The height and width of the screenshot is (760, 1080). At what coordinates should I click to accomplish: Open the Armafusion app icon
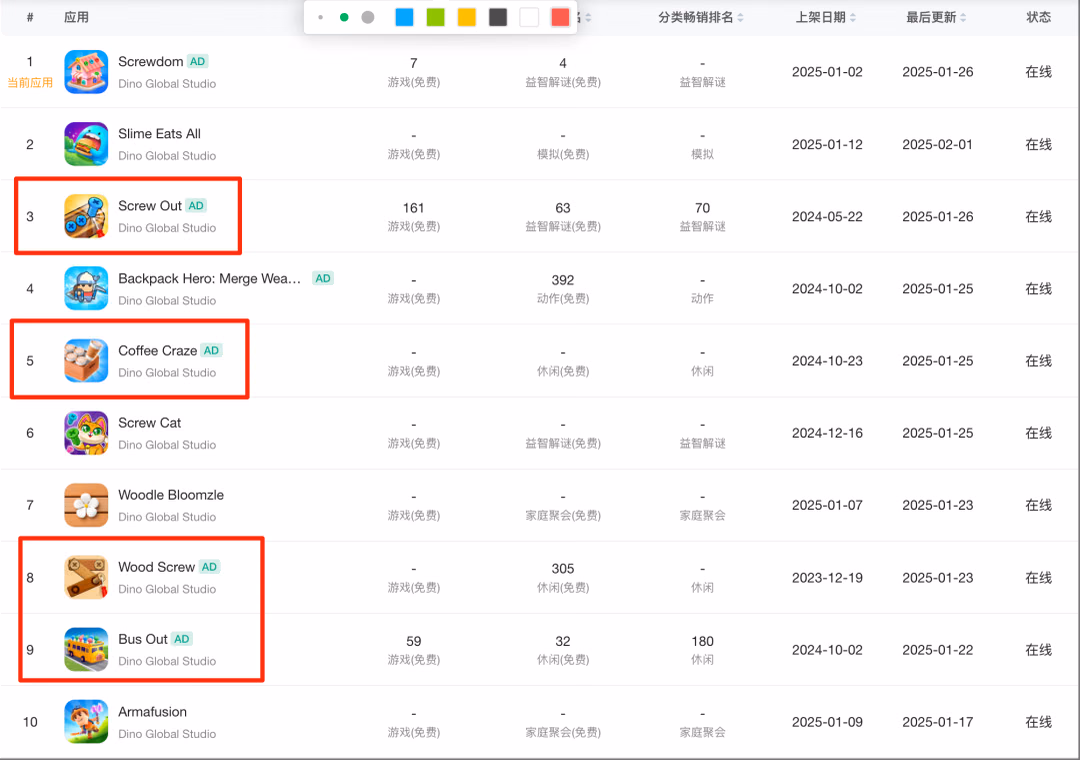click(x=86, y=721)
